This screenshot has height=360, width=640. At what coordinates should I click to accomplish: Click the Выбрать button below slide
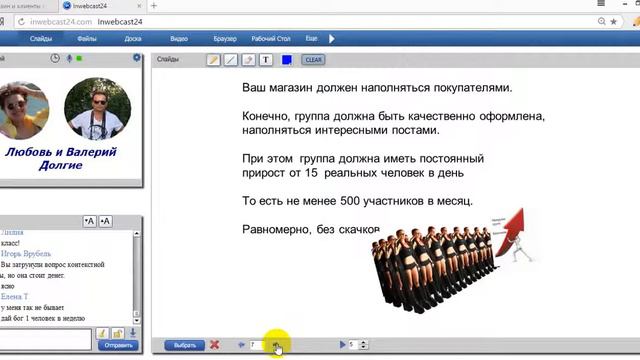point(184,345)
